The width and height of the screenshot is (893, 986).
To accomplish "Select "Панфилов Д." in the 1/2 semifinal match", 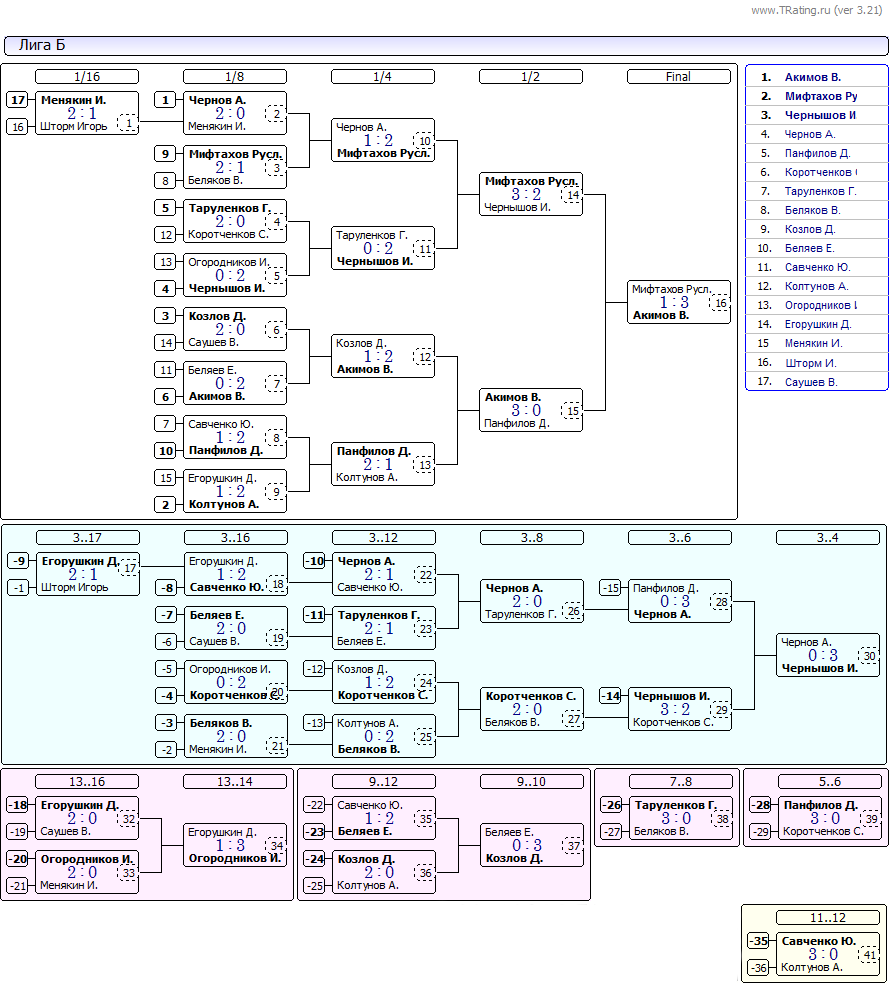I will 517,424.
